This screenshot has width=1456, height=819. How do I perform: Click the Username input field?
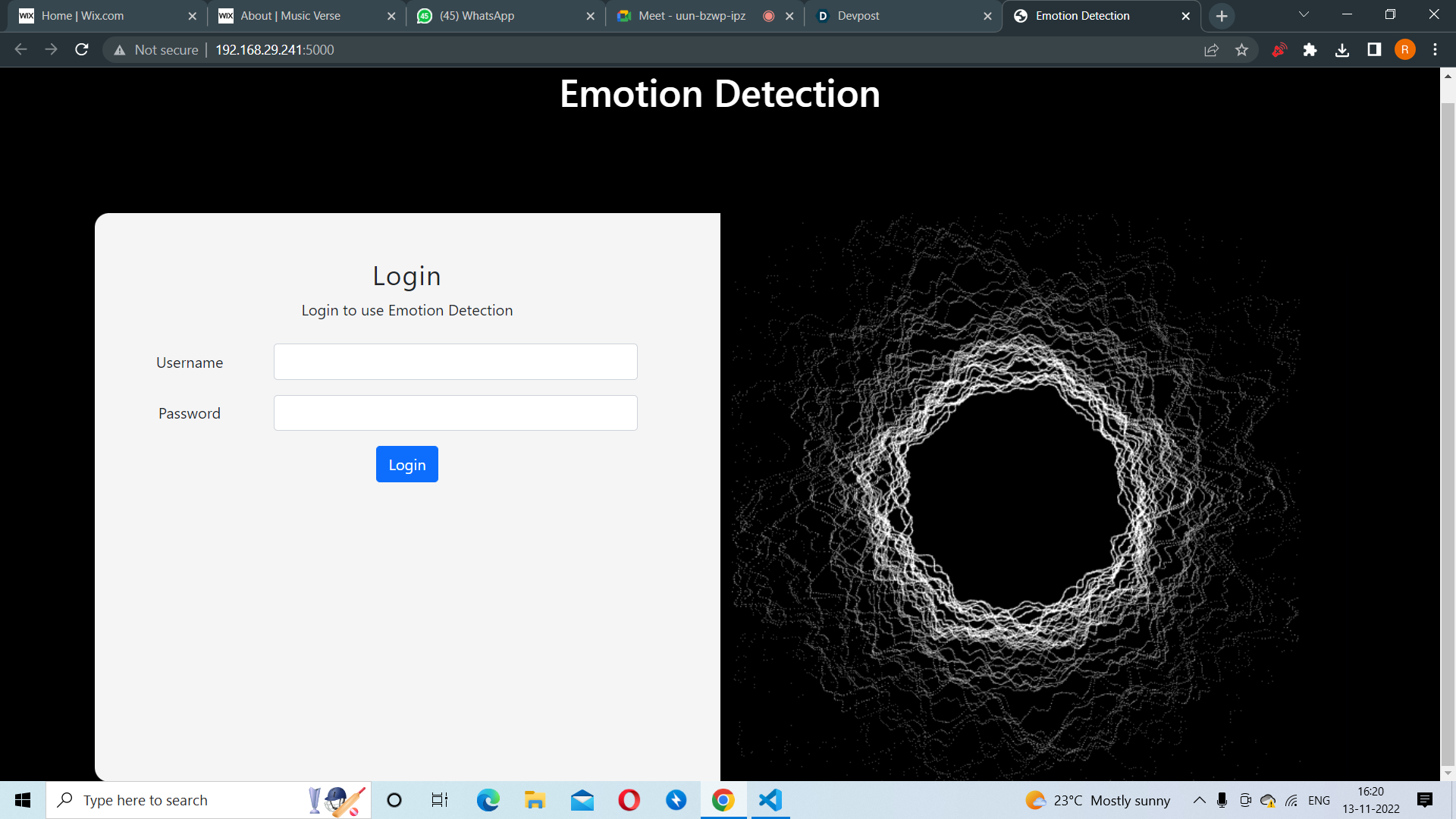pos(455,362)
